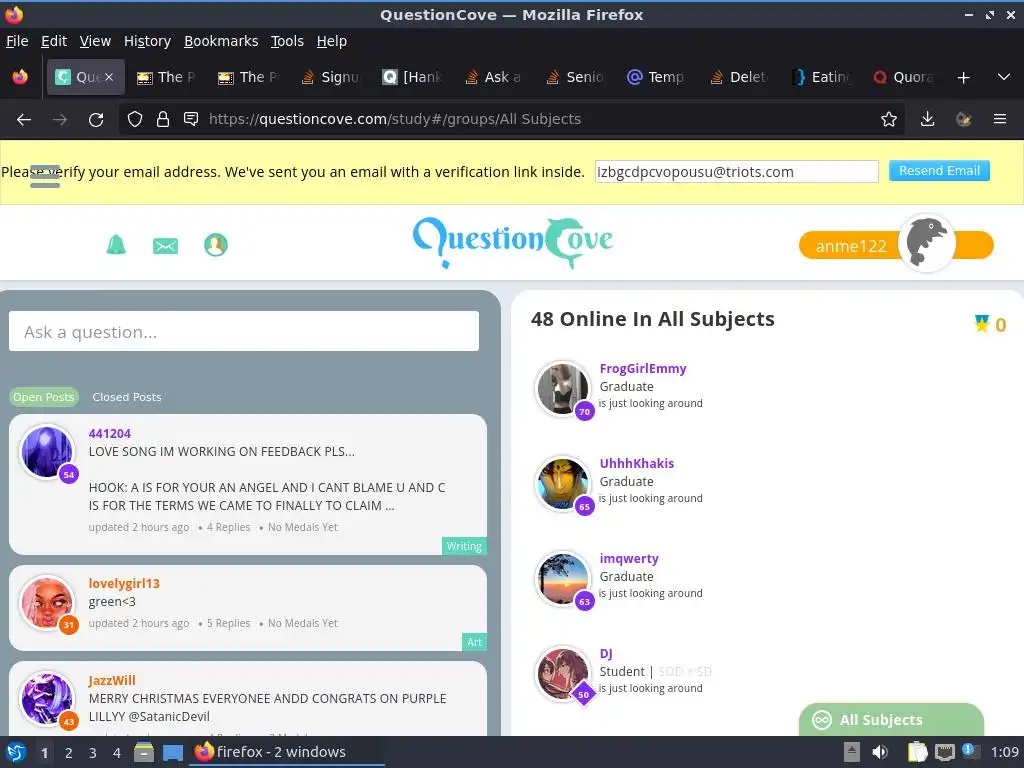Open the JazzWill user profile link
1024x768 pixels.
click(112, 680)
